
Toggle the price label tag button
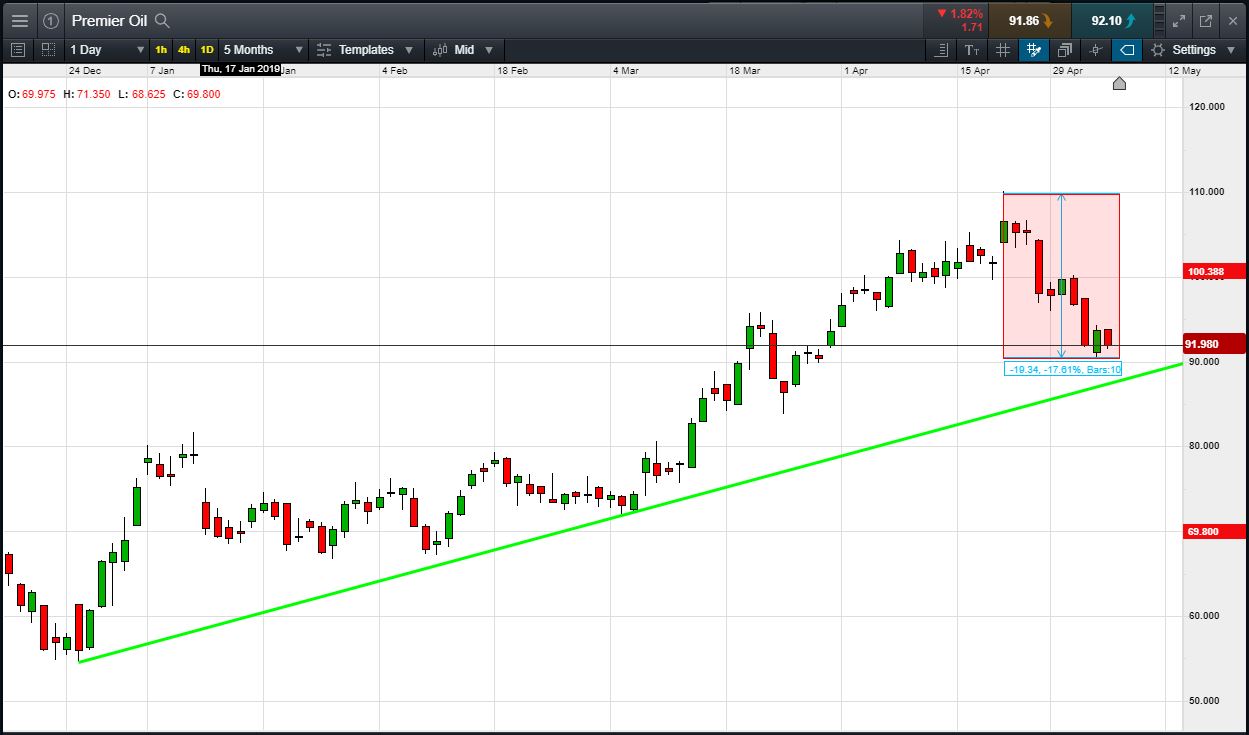1127,50
